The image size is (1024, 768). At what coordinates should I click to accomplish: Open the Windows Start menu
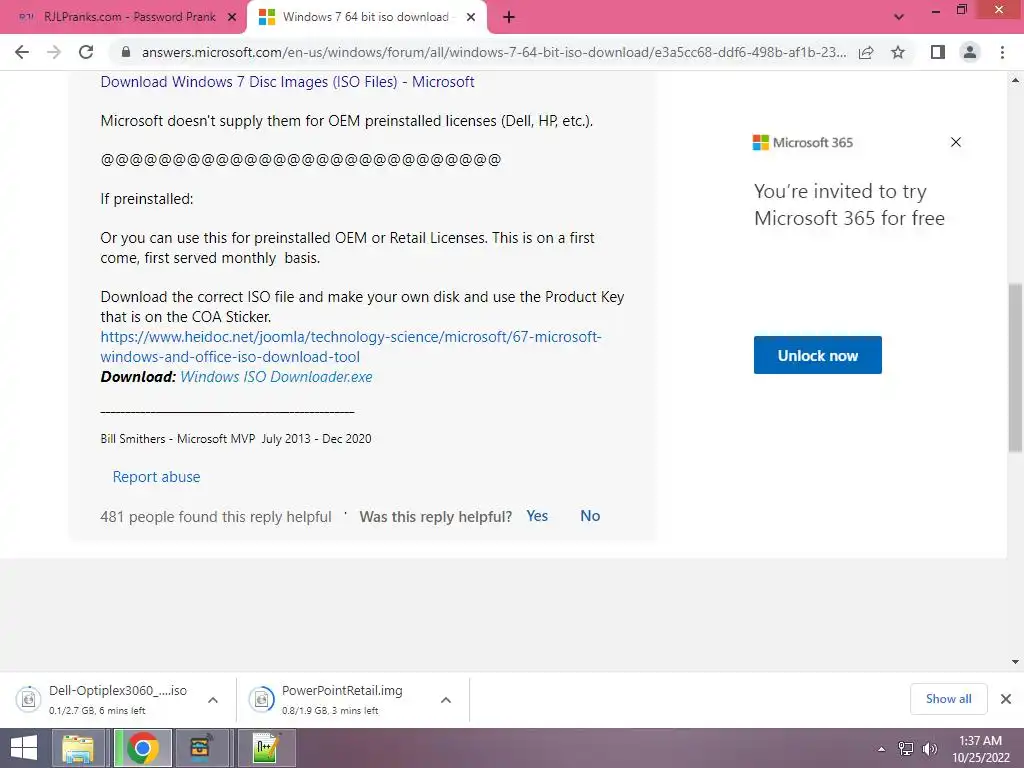[24, 748]
